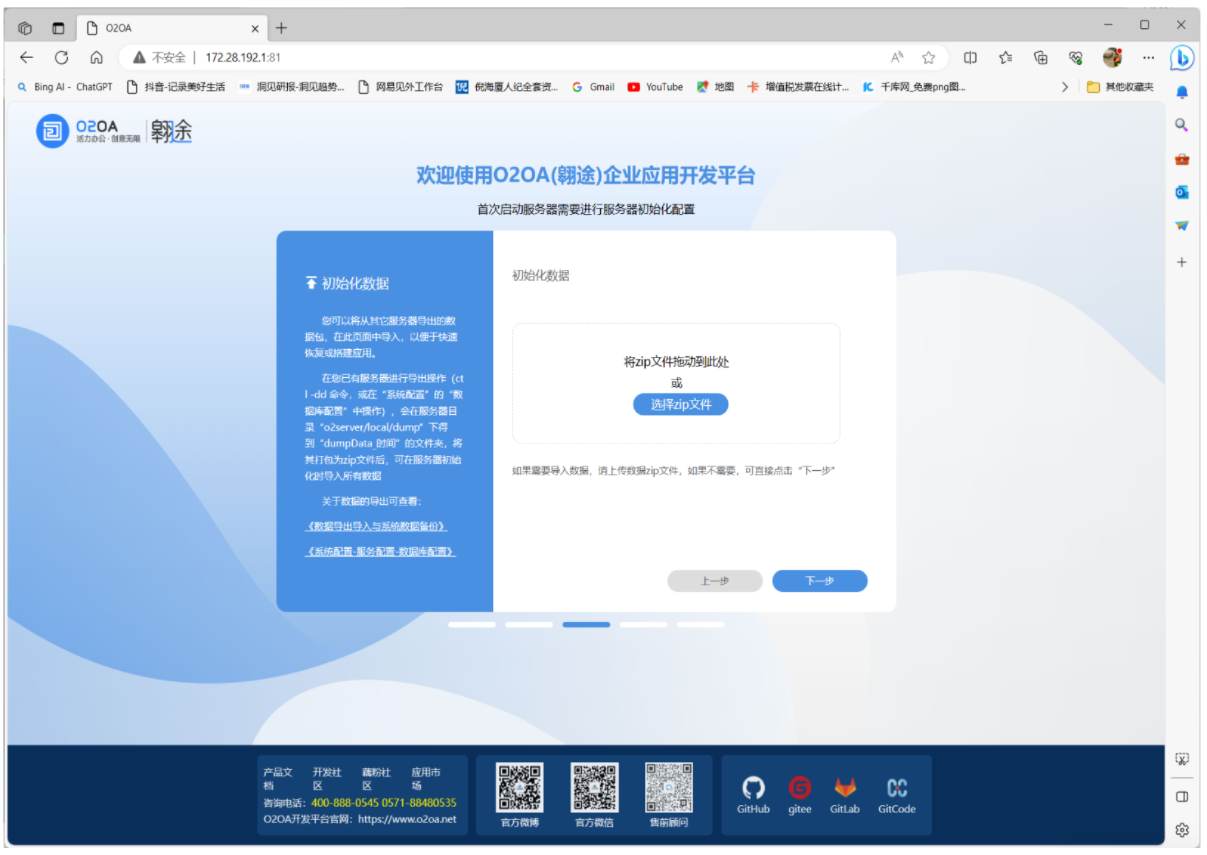Click the workspaces icon at top-left
The height and width of the screenshot is (855, 1207).
click(25, 27)
